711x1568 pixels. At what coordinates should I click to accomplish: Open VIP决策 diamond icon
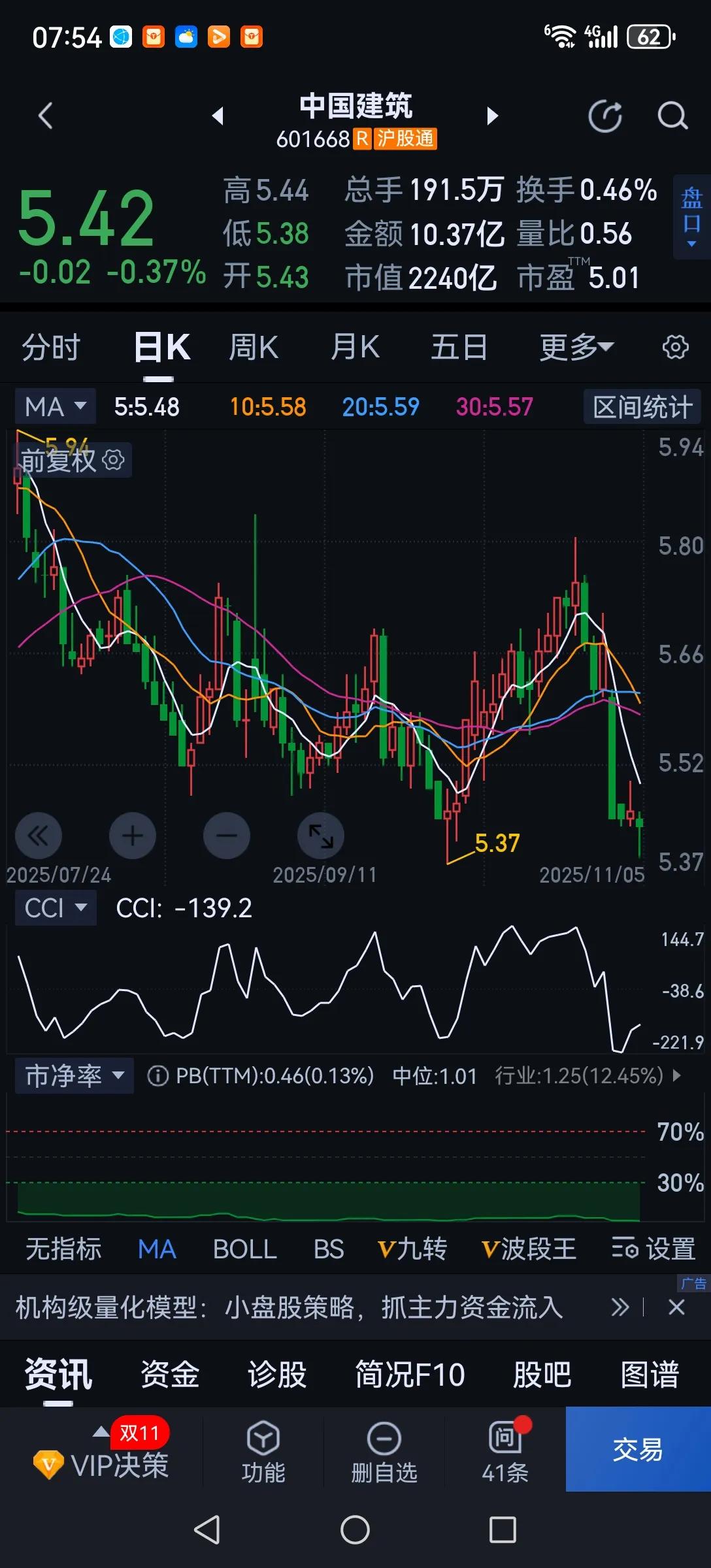click(x=48, y=1465)
